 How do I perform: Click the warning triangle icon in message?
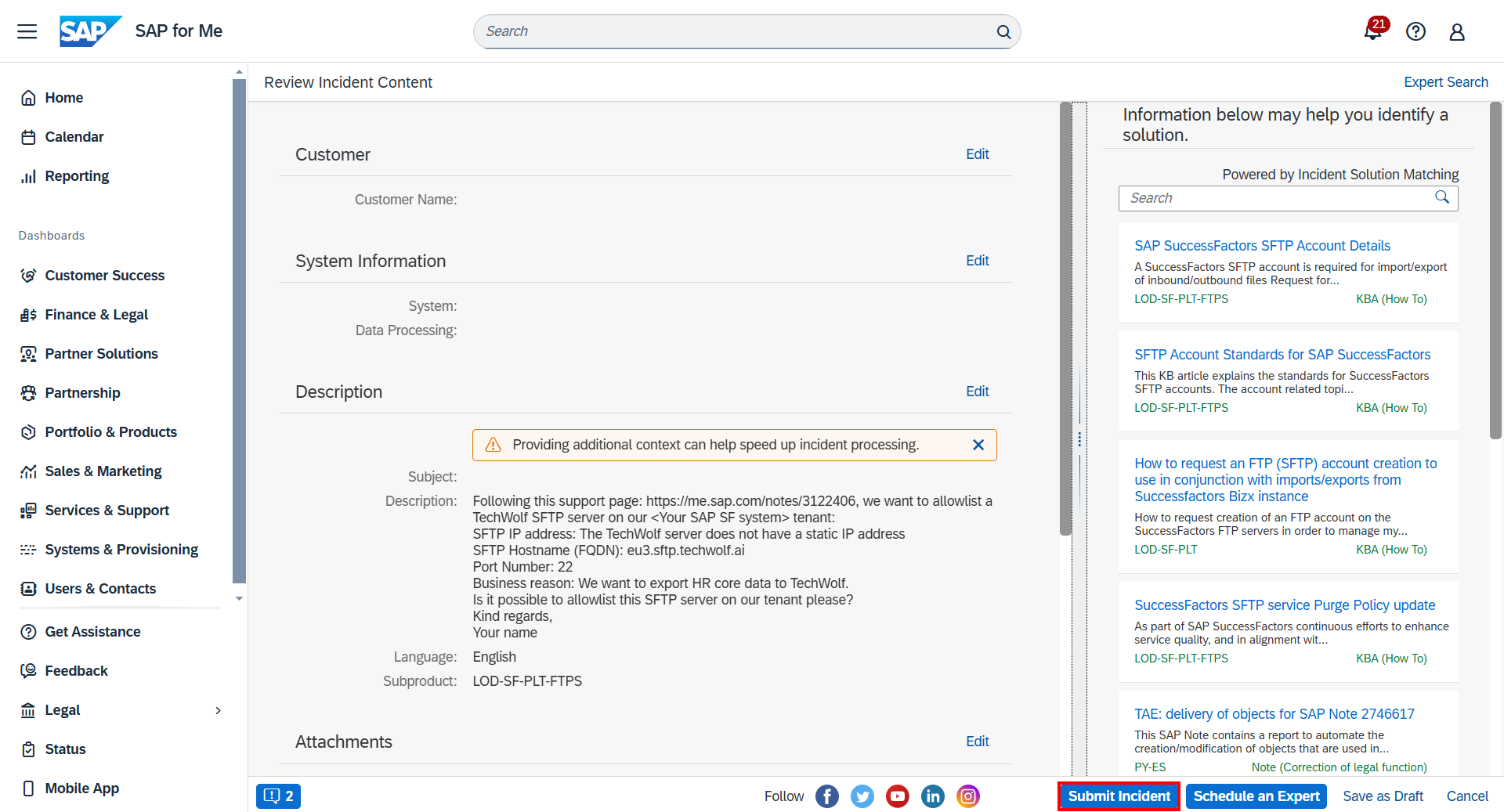(x=493, y=445)
